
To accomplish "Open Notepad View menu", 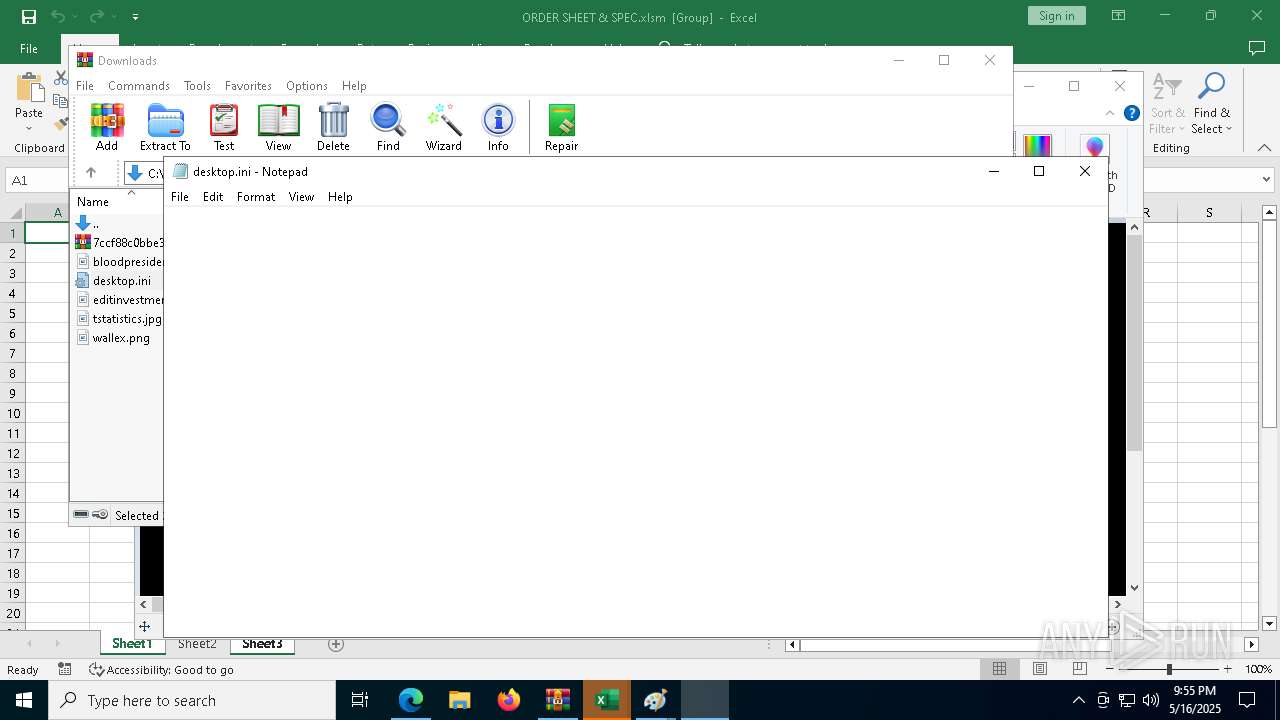I will coord(301,197).
